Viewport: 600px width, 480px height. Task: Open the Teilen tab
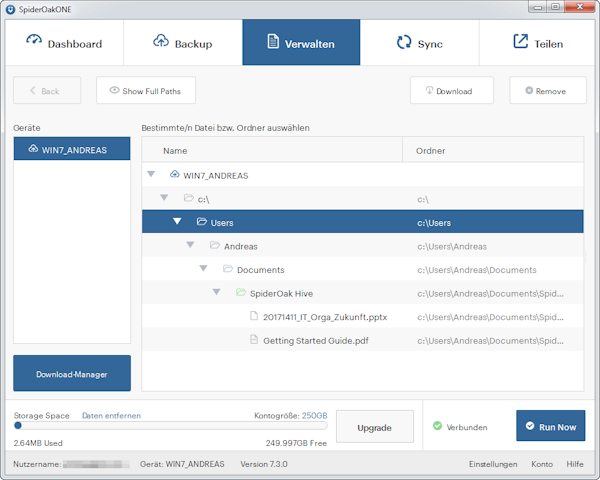point(537,42)
